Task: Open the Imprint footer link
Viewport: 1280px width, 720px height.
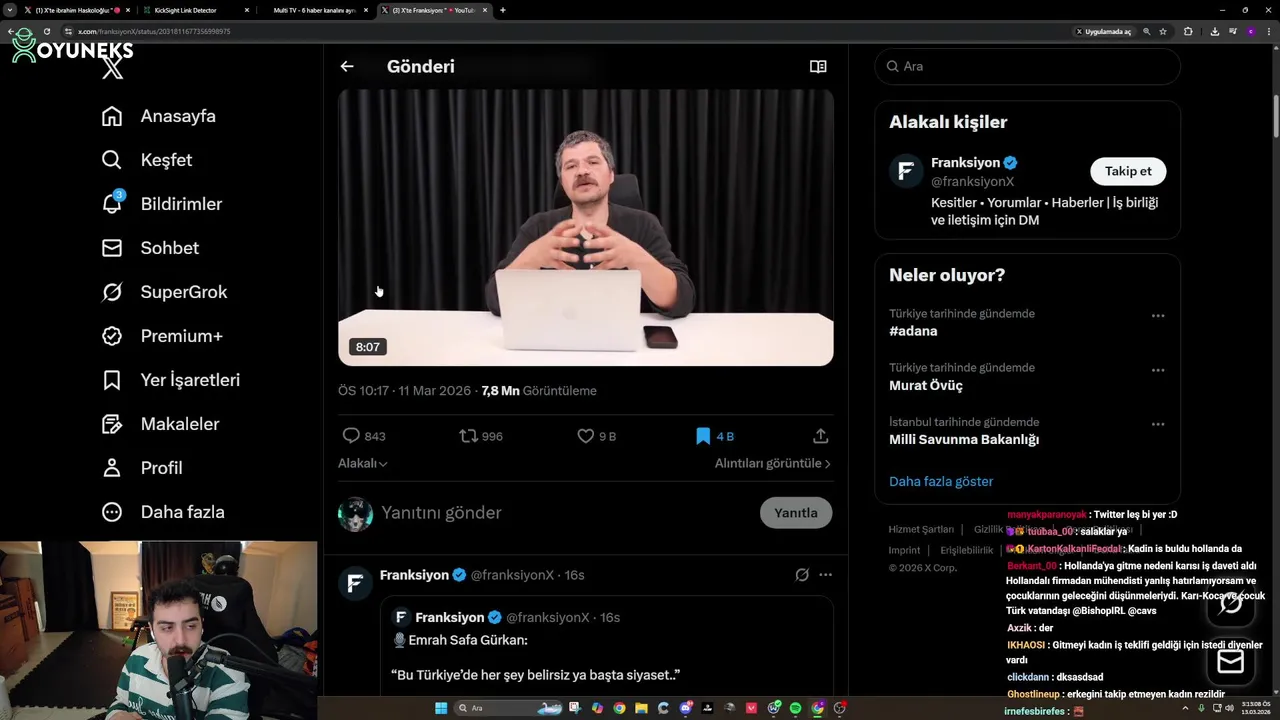Action: (x=904, y=550)
